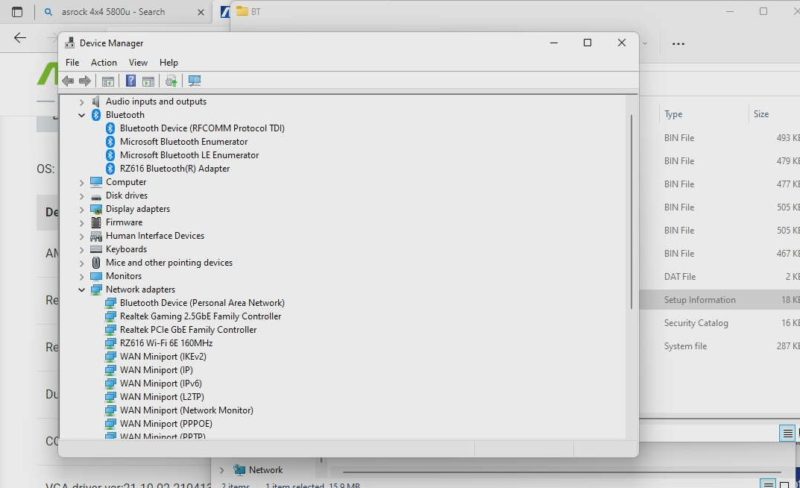Click the Human Interface Devices icon

point(96,236)
